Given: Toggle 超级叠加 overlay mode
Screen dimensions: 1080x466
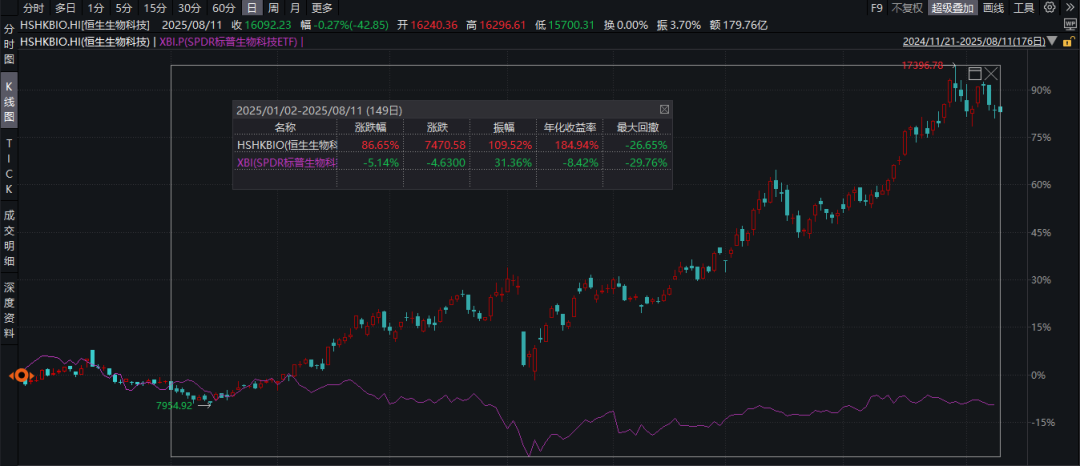Looking at the screenshot, I should 952,8.
